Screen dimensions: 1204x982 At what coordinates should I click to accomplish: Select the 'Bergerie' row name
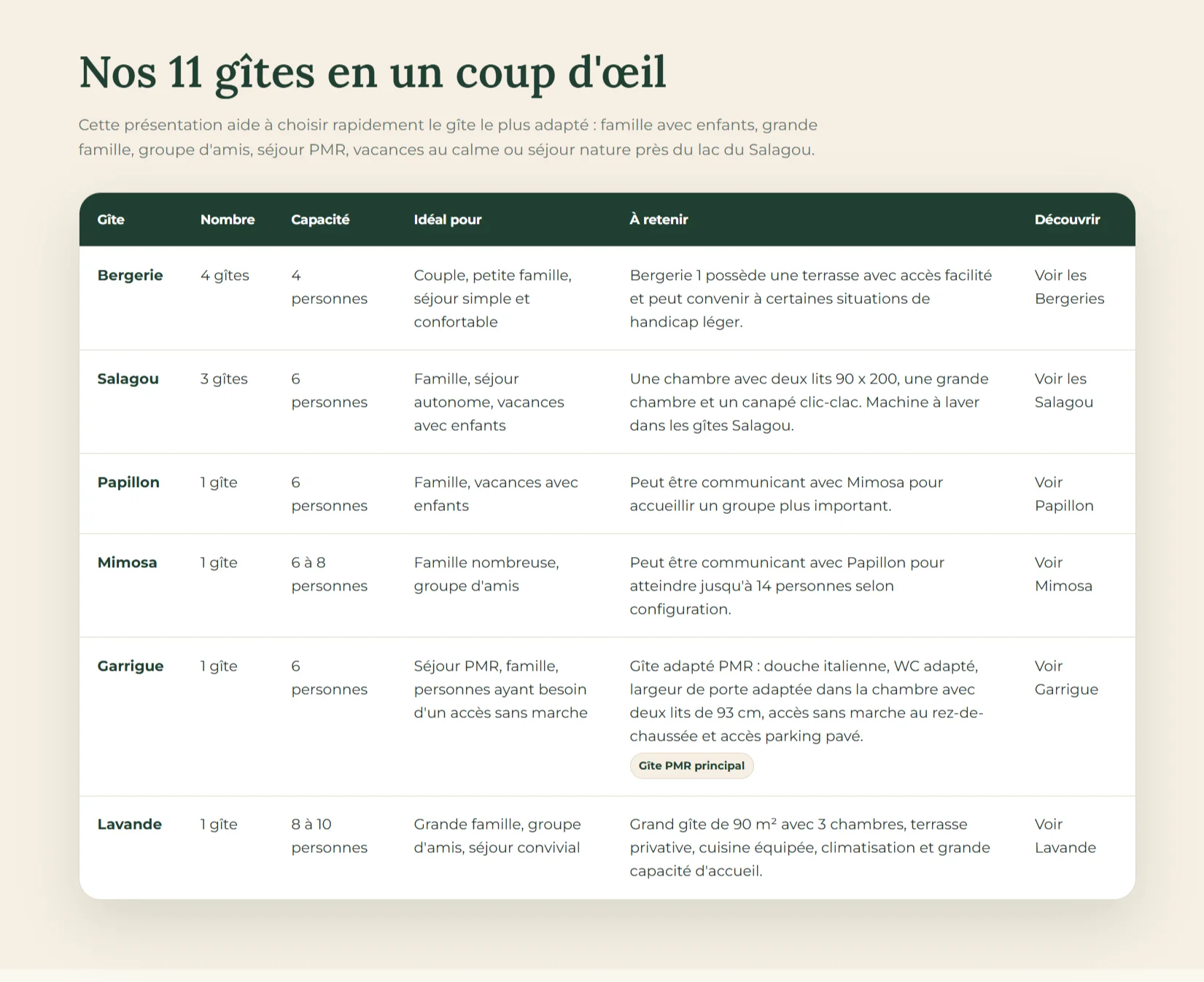pos(130,275)
